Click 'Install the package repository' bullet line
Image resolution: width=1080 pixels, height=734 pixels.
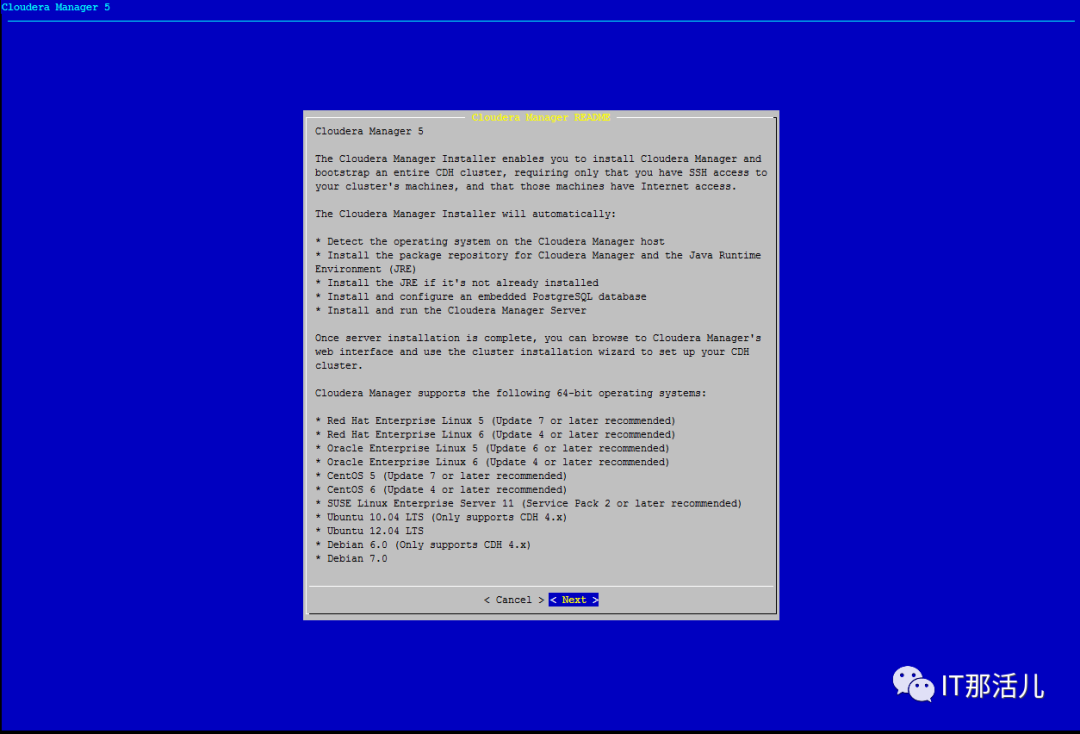point(538,255)
